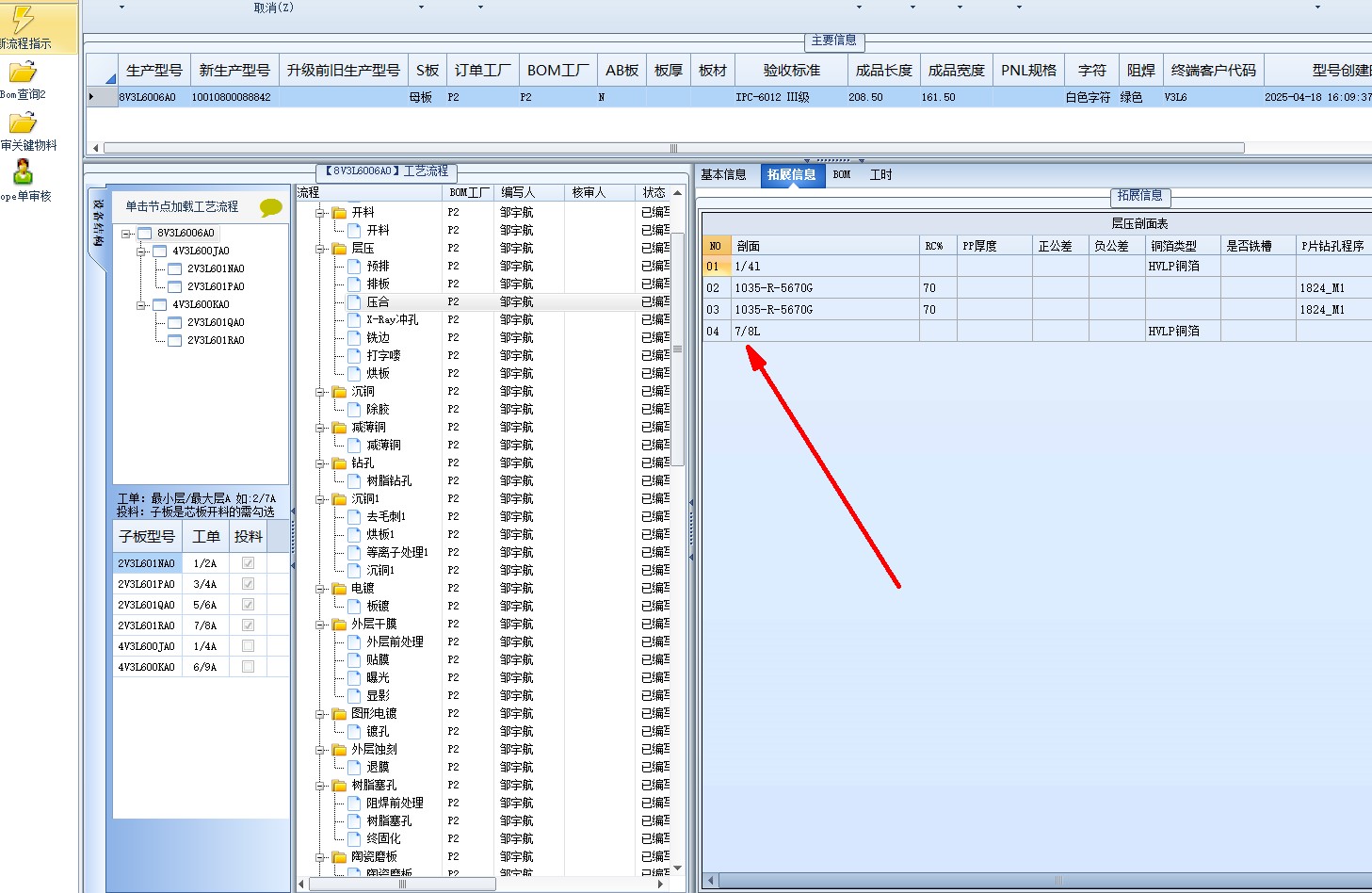This screenshot has width=1372, height=893.
Task: Select the 图形电镀 folder node
Action: coord(374,713)
